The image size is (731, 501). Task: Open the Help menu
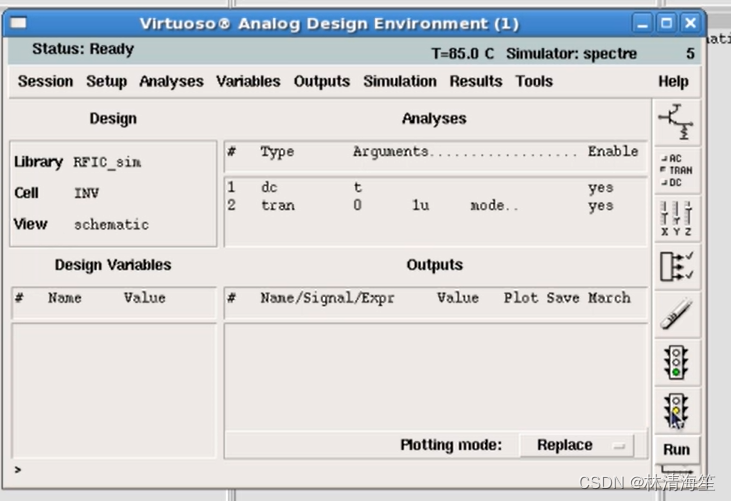click(x=673, y=81)
